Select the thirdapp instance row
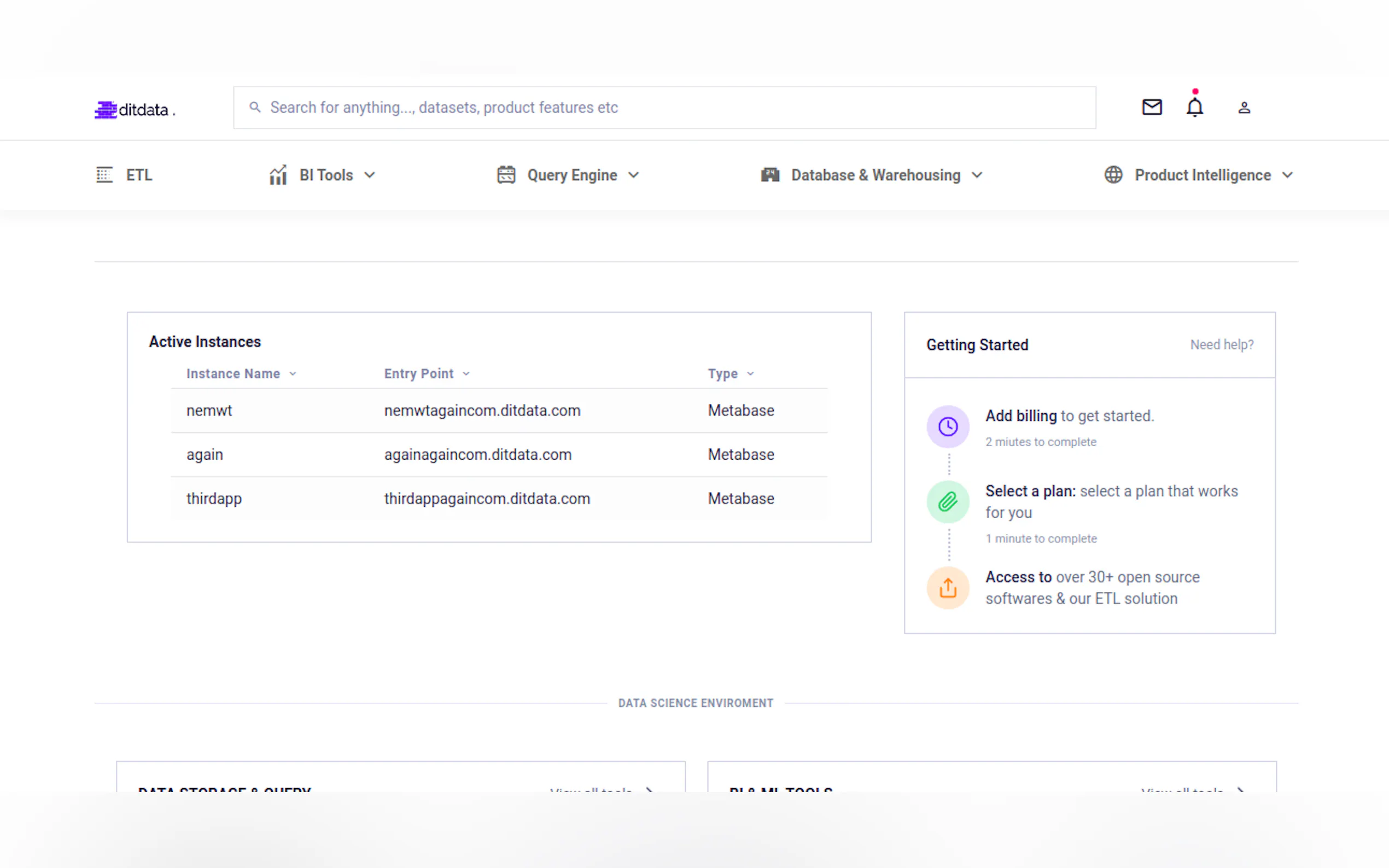The image size is (1389, 868). [x=498, y=498]
